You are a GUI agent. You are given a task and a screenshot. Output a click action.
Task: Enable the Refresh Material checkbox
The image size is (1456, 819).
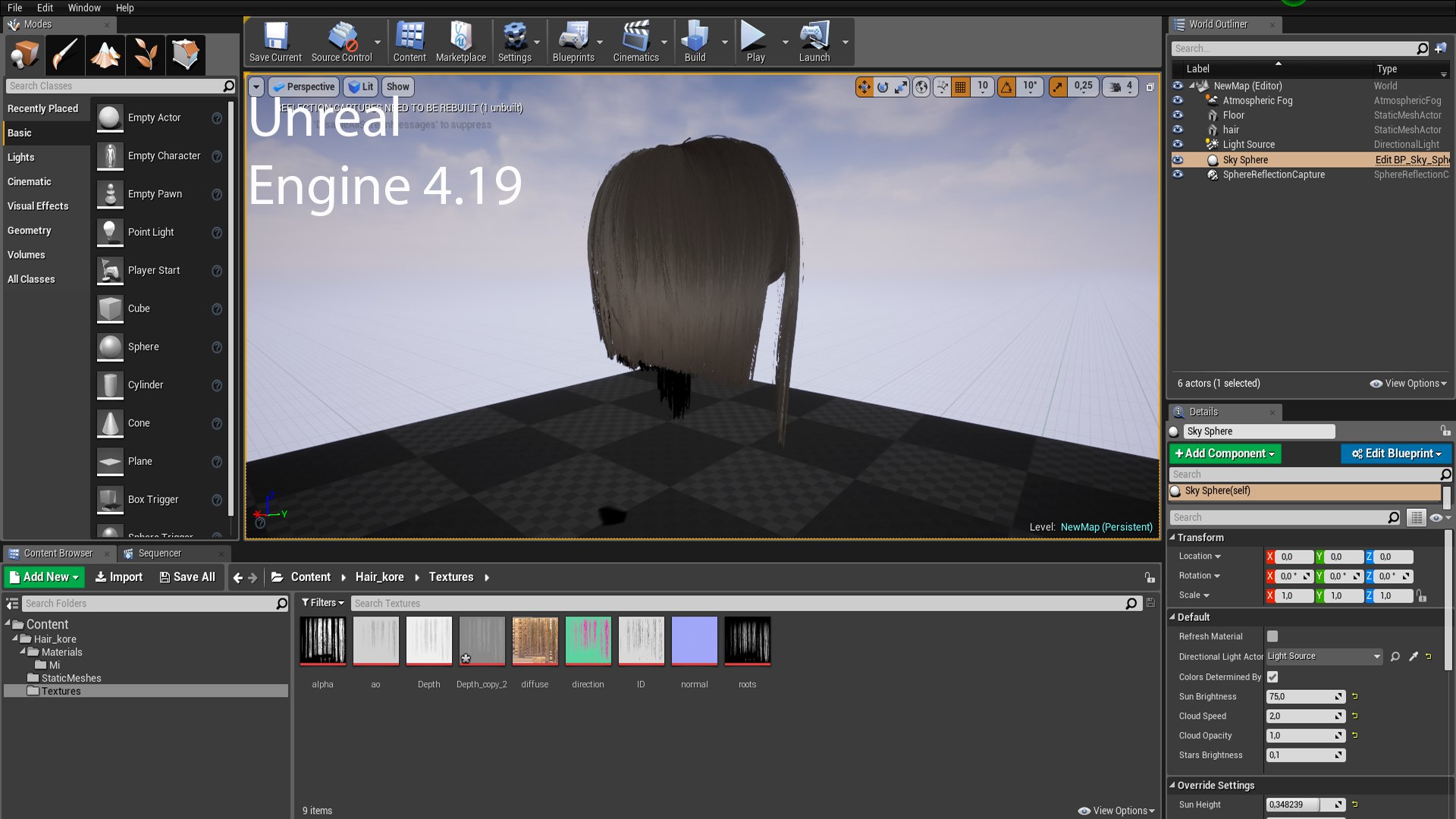(1272, 636)
